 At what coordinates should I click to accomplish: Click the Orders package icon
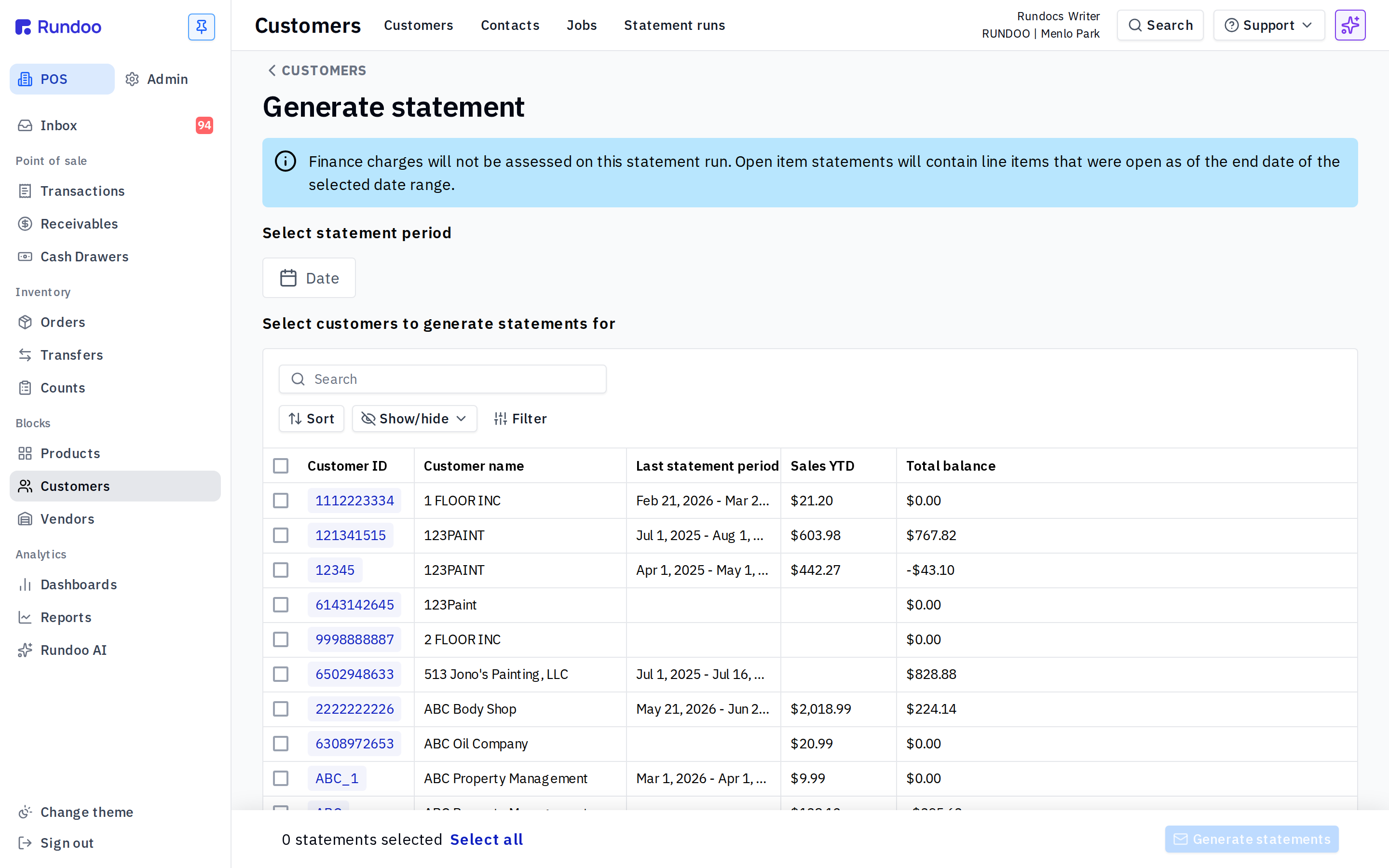pyautogui.click(x=25, y=322)
